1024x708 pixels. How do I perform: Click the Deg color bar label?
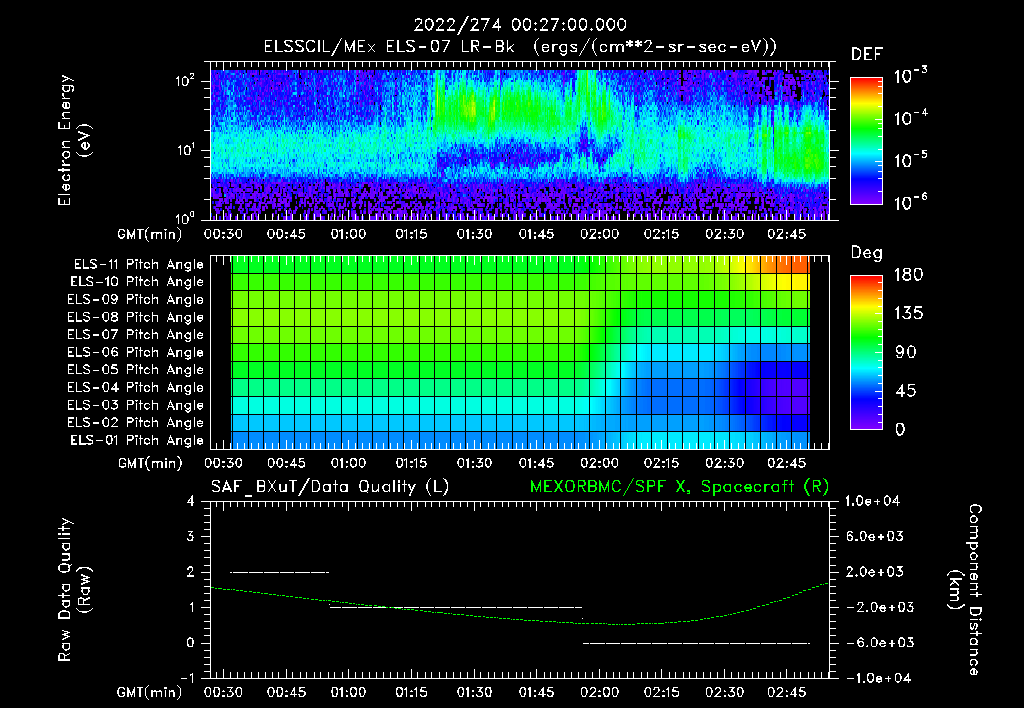tap(867, 253)
